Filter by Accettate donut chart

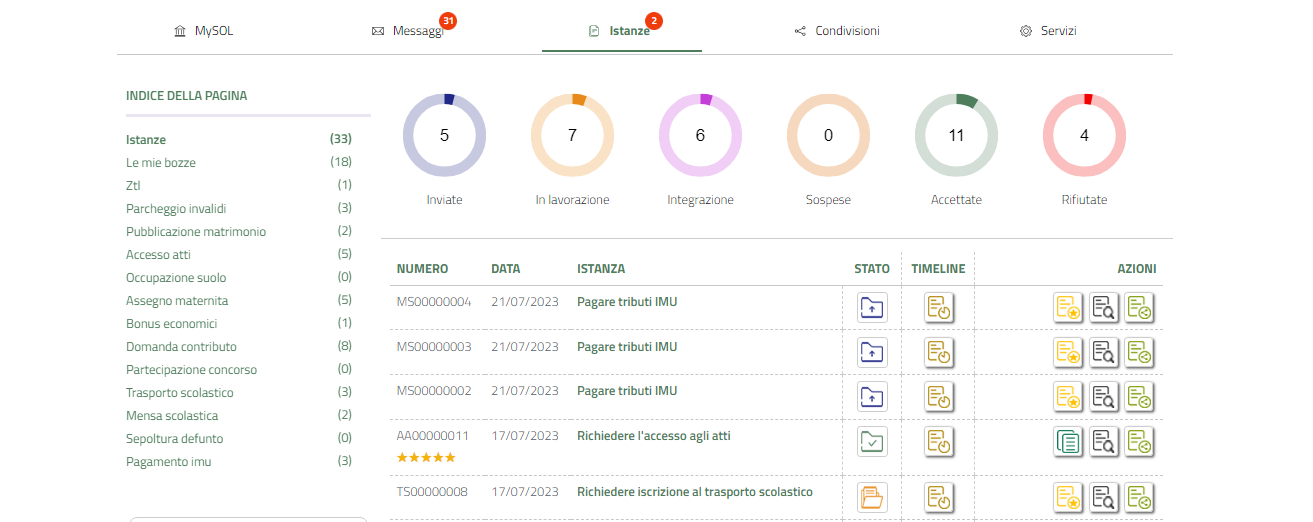(956, 136)
